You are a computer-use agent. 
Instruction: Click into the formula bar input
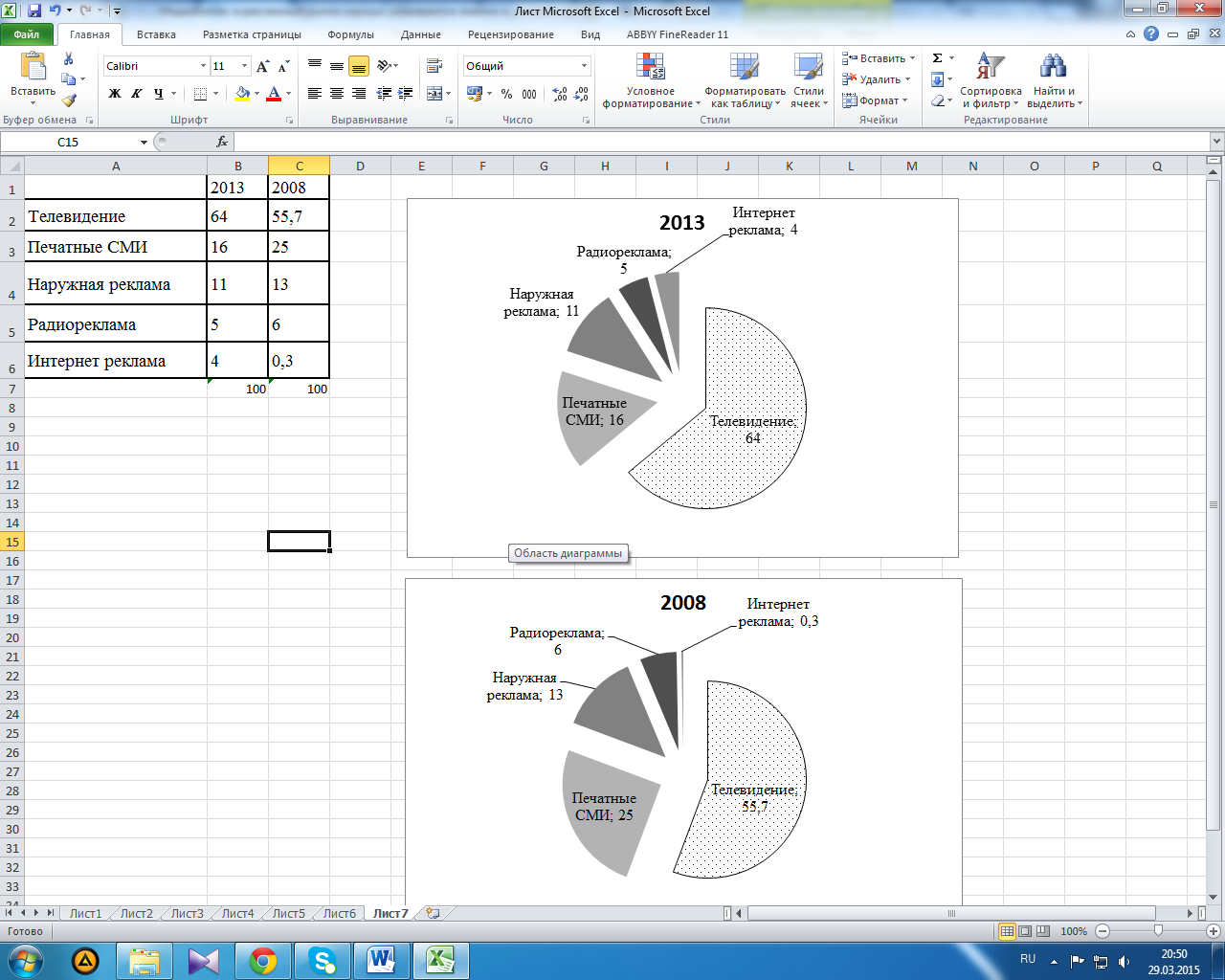coord(723,142)
